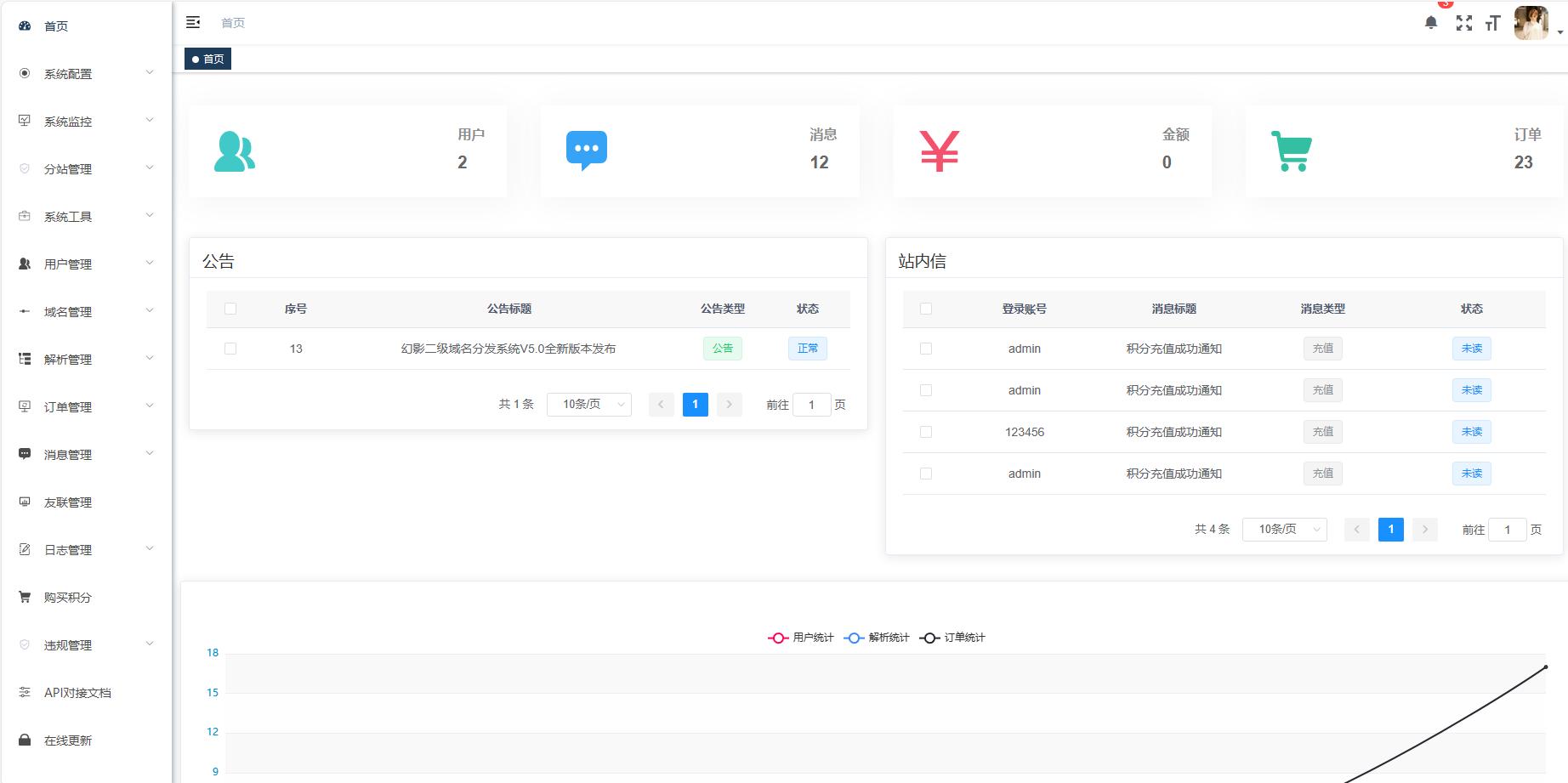Viewport: 1568px width, 783px height.
Task: Click the blue message bubble icon
Action: pyautogui.click(x=586, y=150)
